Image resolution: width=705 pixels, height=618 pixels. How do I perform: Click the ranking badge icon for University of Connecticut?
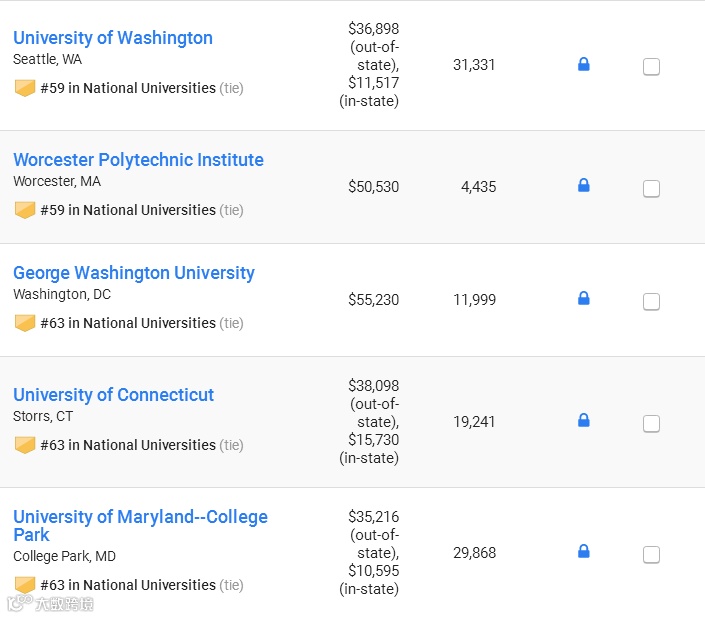(x=25, y=445)
